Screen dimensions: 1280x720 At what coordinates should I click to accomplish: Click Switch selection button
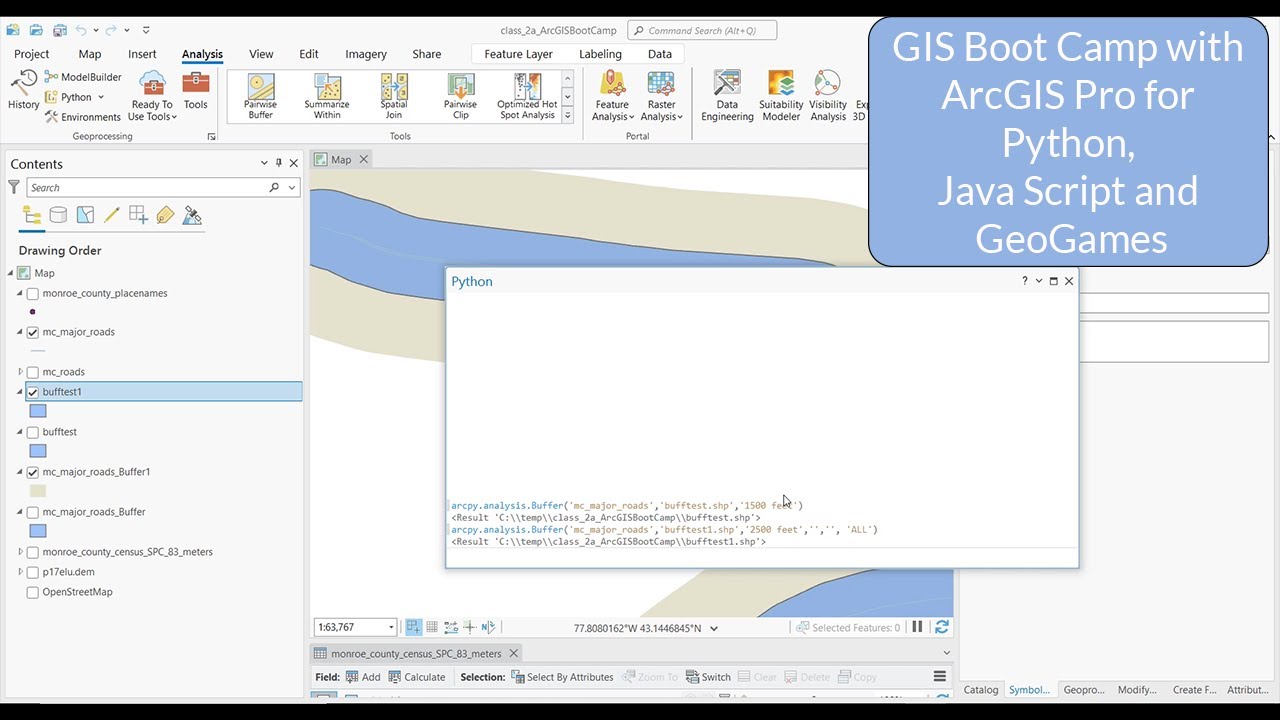pyautogui.click(x=708, y=677)
